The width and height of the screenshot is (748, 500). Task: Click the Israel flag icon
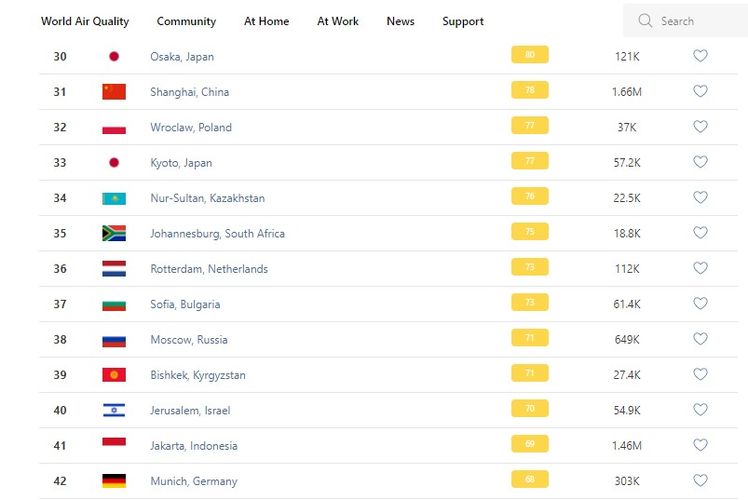(x=114, y=410)
